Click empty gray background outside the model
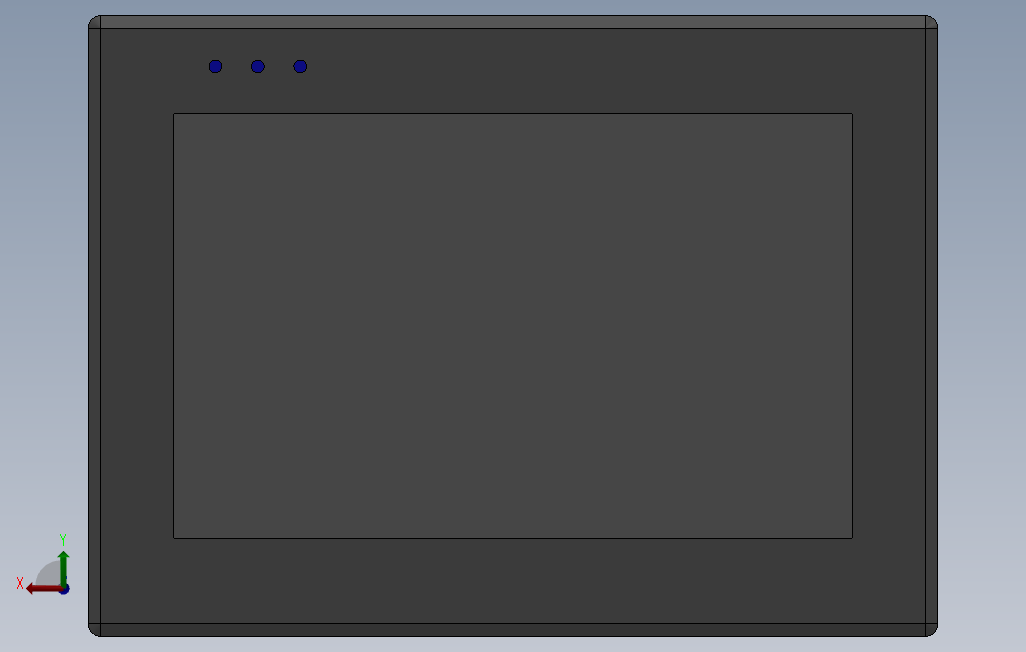 [982, 327]
